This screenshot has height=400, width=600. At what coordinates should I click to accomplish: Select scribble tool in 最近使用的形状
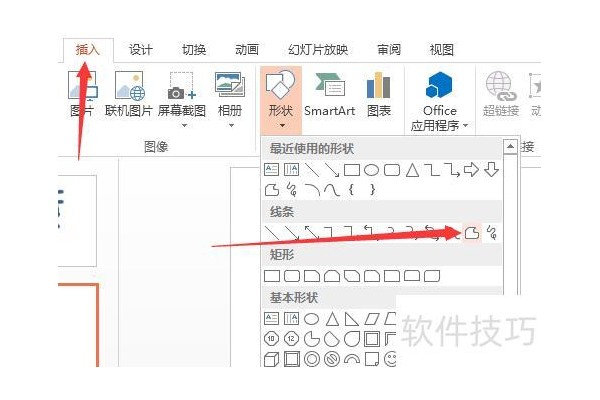coord(292,189)
